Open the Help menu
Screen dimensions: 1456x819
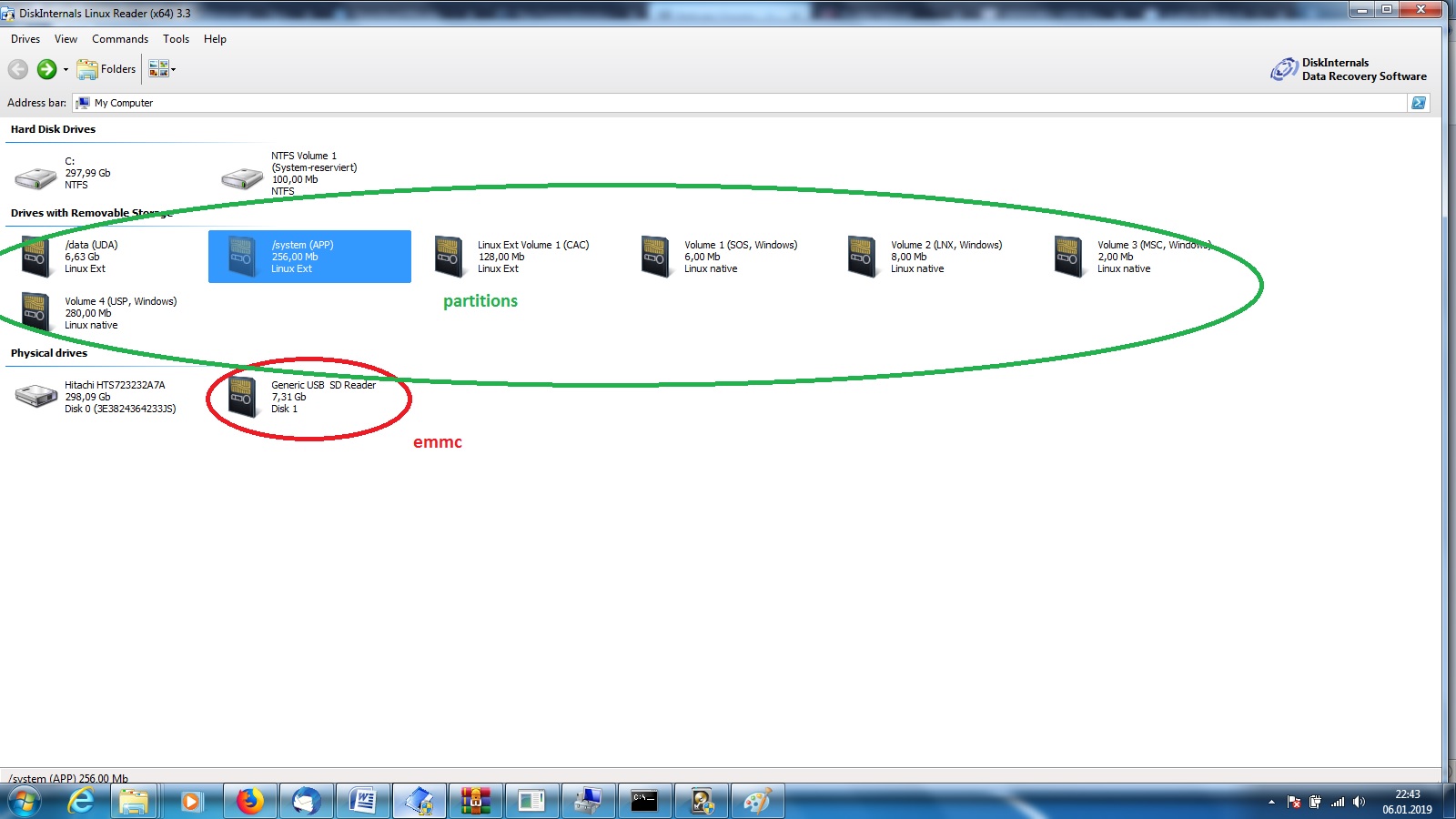(x=215, y=39)
